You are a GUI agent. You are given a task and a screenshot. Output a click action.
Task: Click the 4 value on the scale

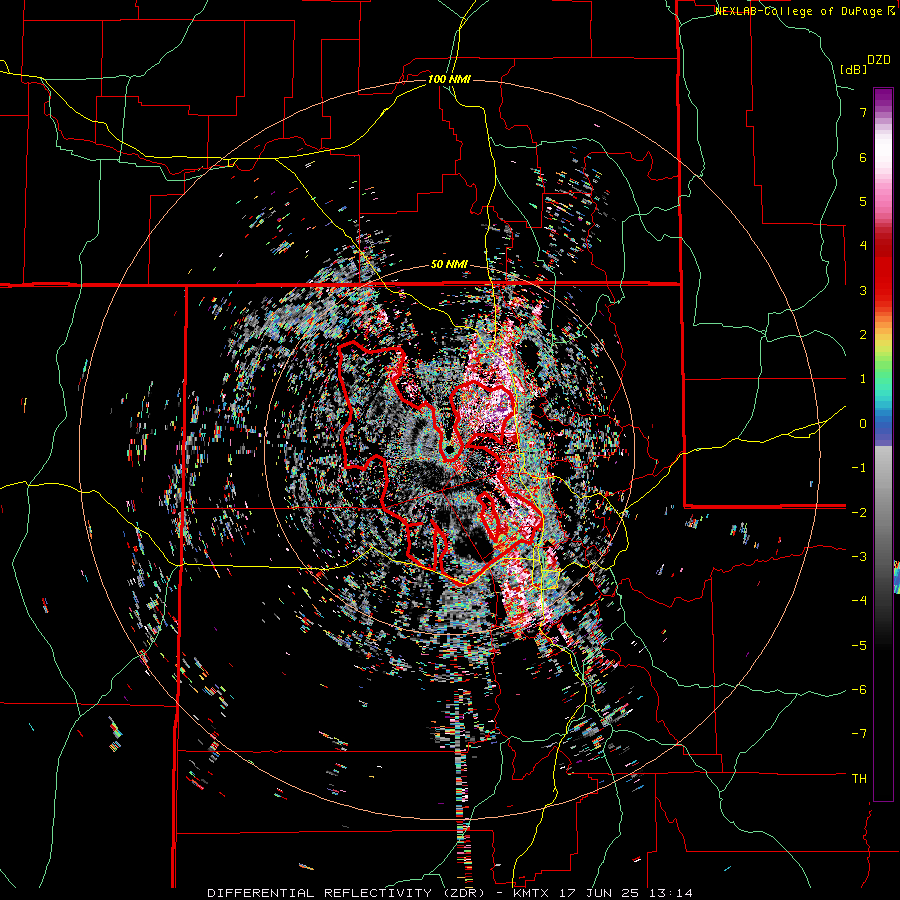(863, 246)
